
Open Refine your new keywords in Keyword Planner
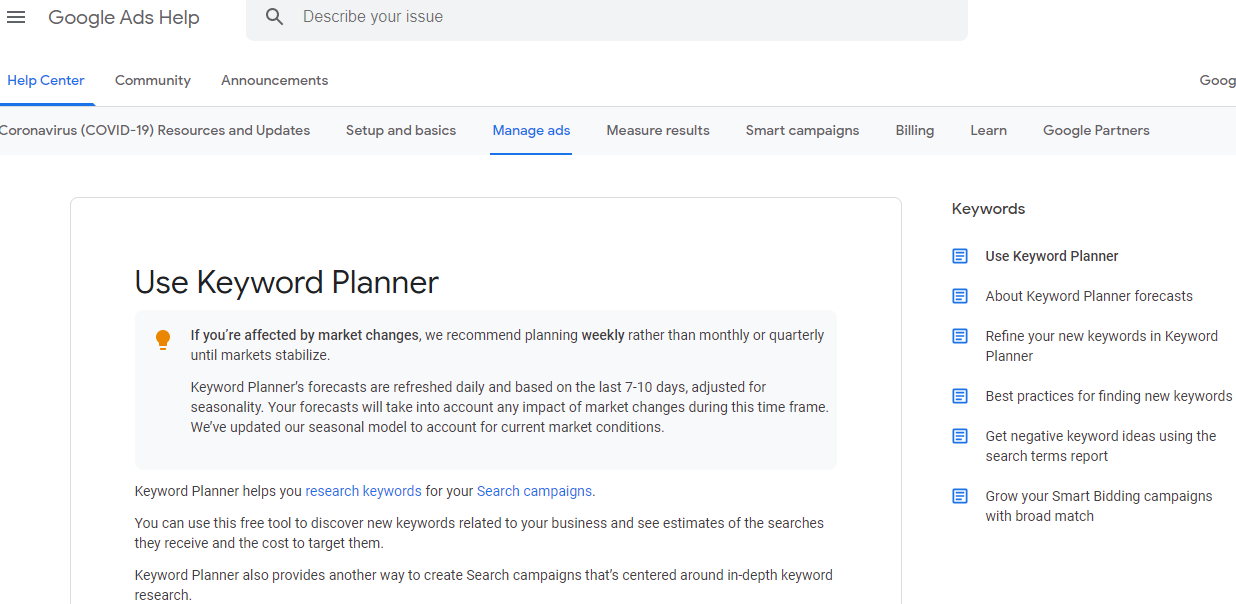1101,346
